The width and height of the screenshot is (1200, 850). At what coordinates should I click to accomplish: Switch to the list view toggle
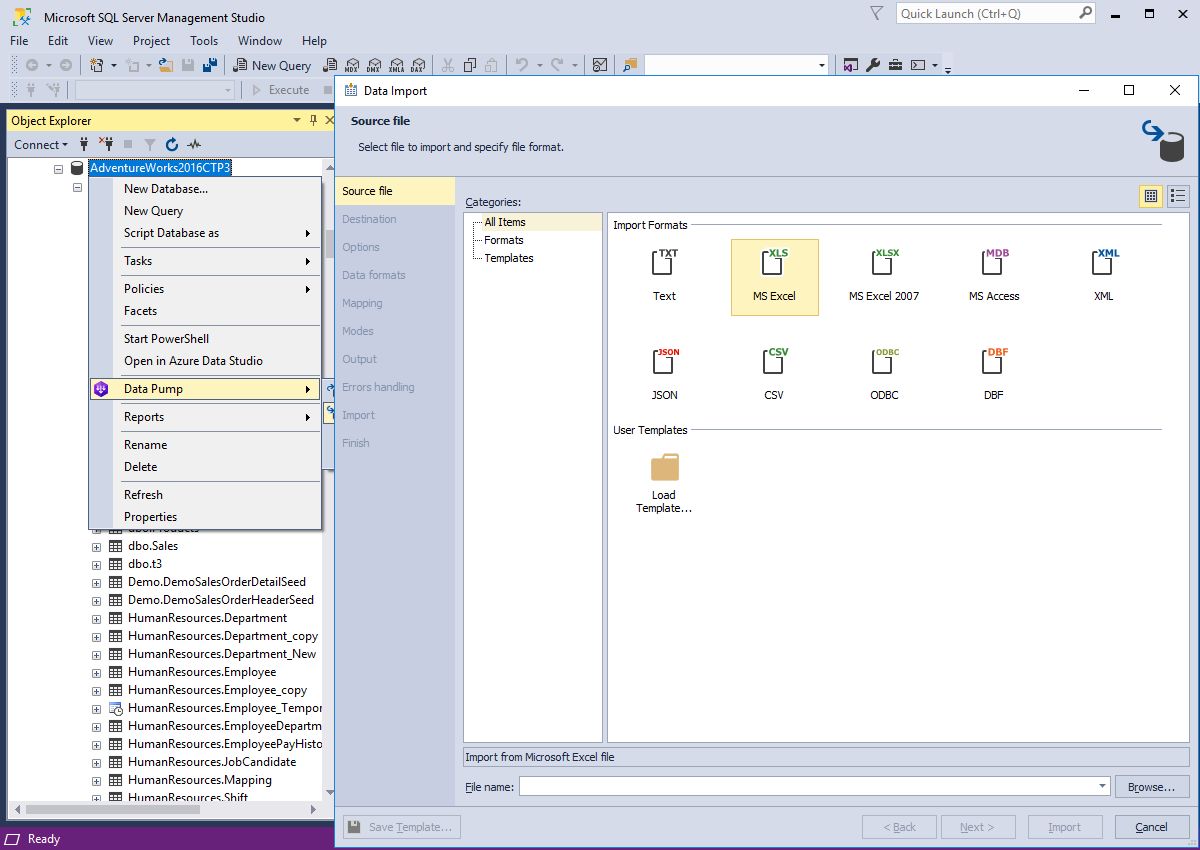click(x=1178, y=196)
